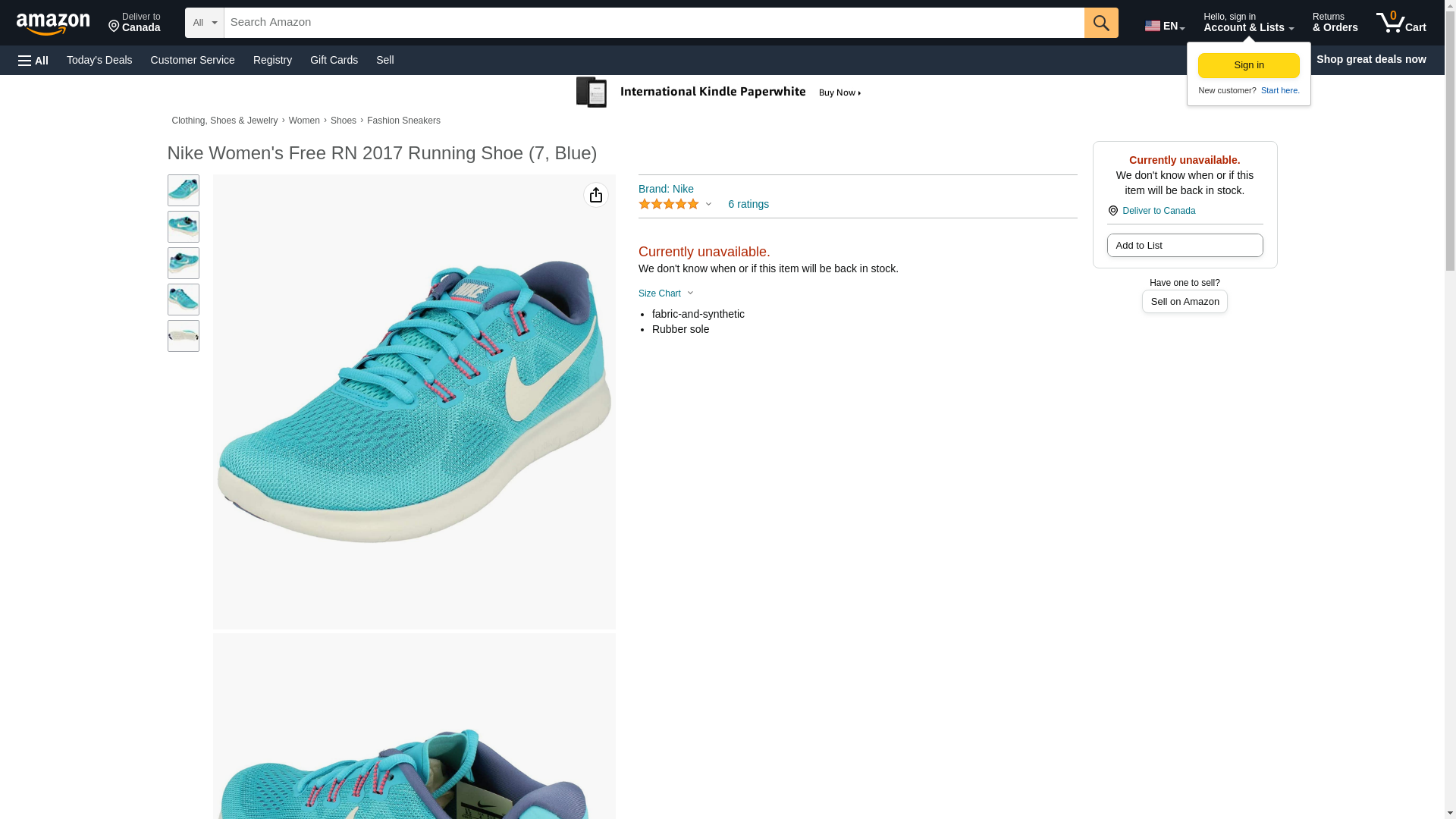Select the last thumbnail showing shoe sole
Image resolution: width=1456 pixels, height=819 pixels.
click(183, 336)
